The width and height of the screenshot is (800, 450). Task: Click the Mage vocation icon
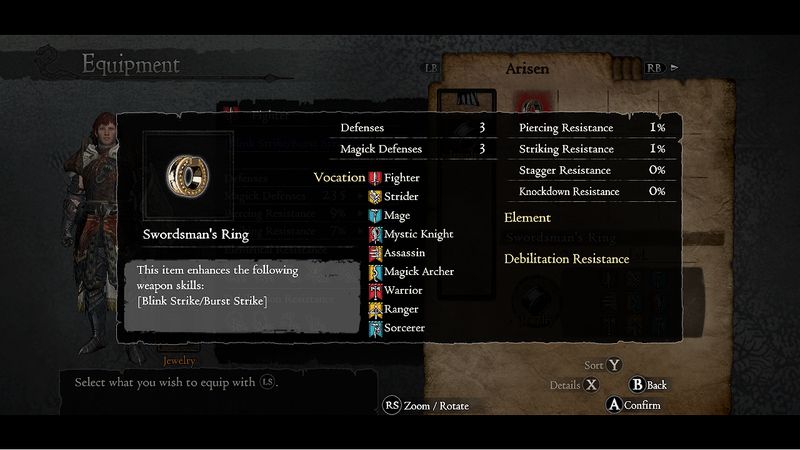pyautogui.click(x=375, y=215)
